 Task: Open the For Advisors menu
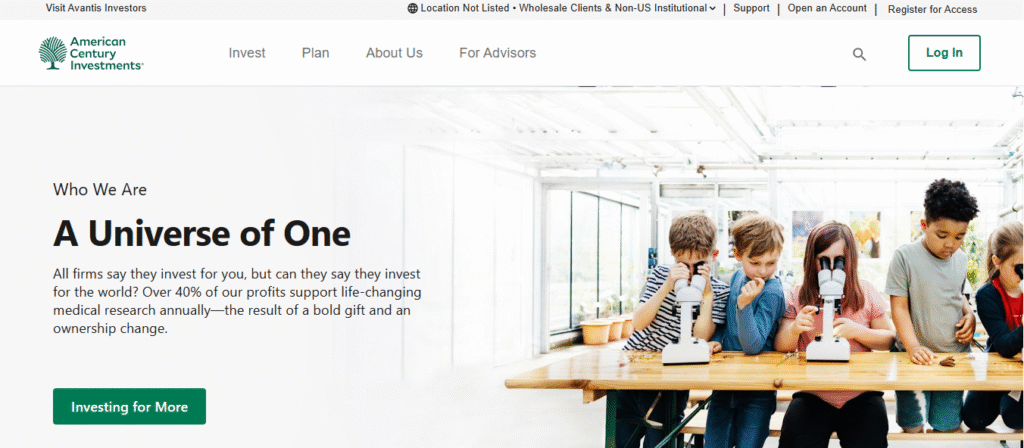coord(498,53)
